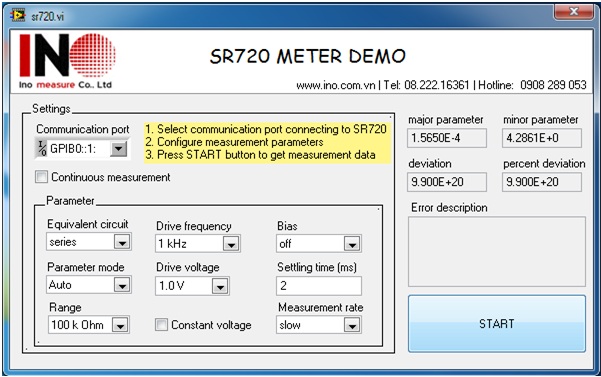Click the SR720 METER DEMO heading

pos(307,57)
